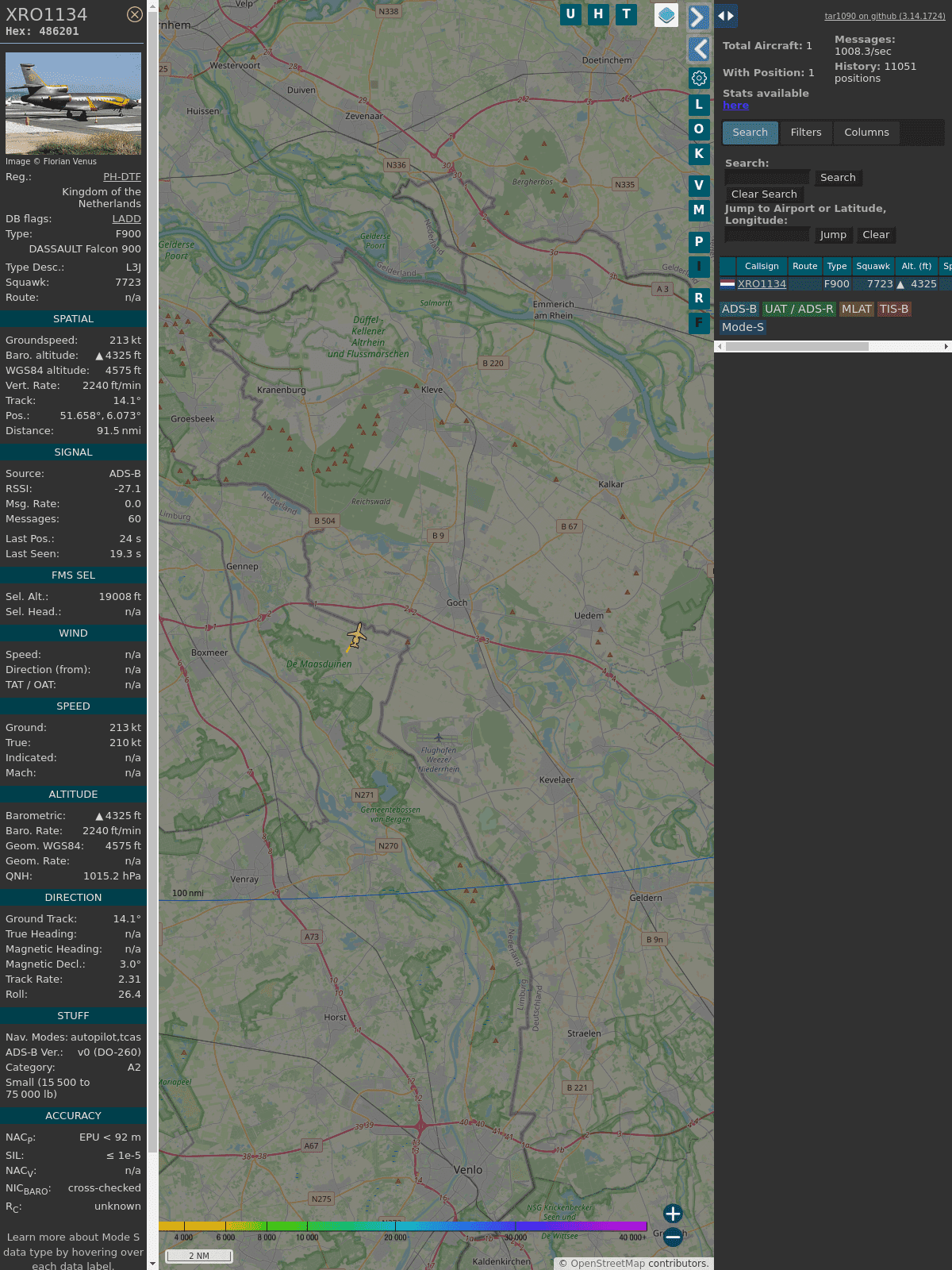Screen dimensions: 952x1270
Task: Click the right chevron sidebar button
Action: (x=699, y=17)
